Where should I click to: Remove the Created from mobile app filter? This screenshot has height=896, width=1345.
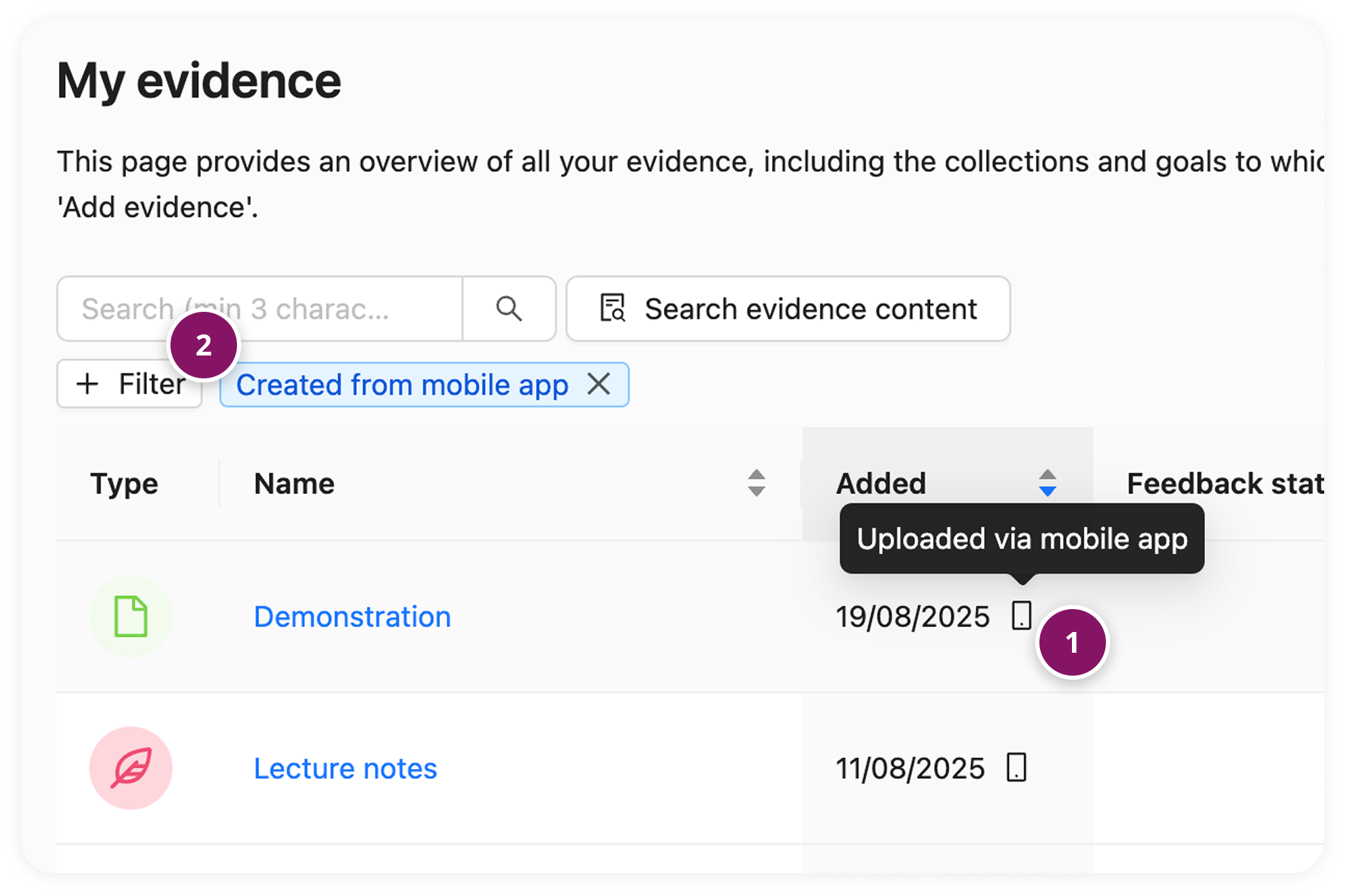[x=599, y=384]
